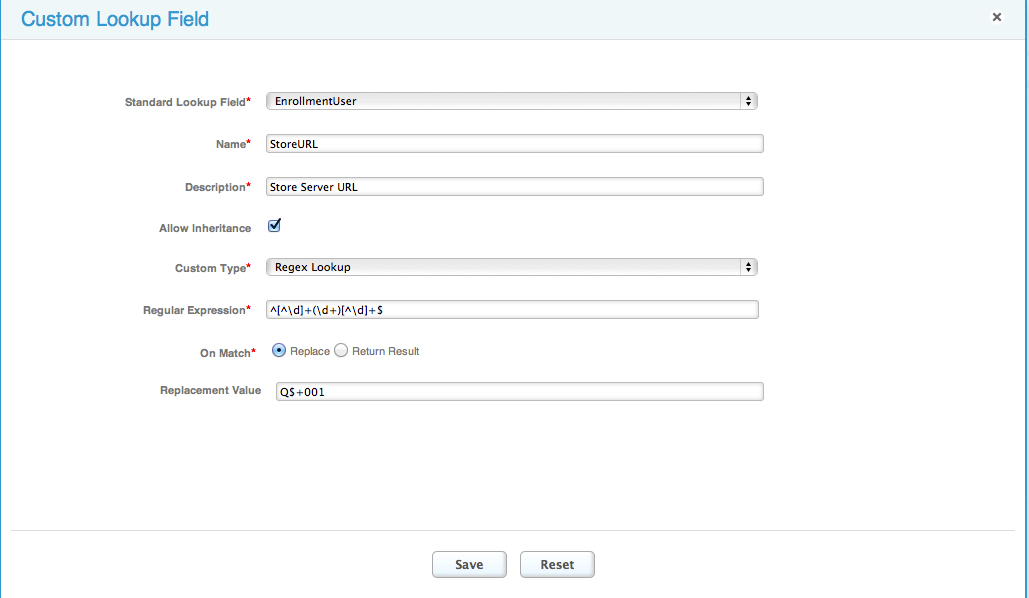Select the Replace radio button
1029x598 pixels.
point(279,351)
